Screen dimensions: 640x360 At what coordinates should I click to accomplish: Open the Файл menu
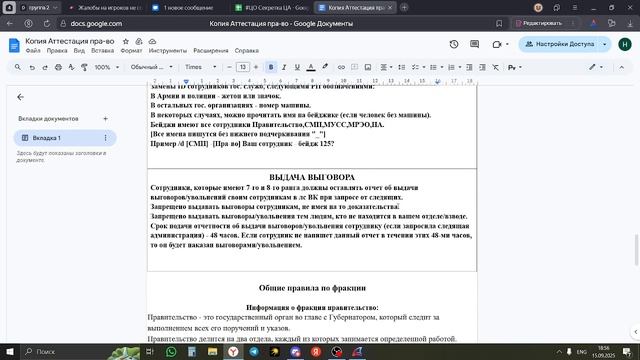pos(33,51)
